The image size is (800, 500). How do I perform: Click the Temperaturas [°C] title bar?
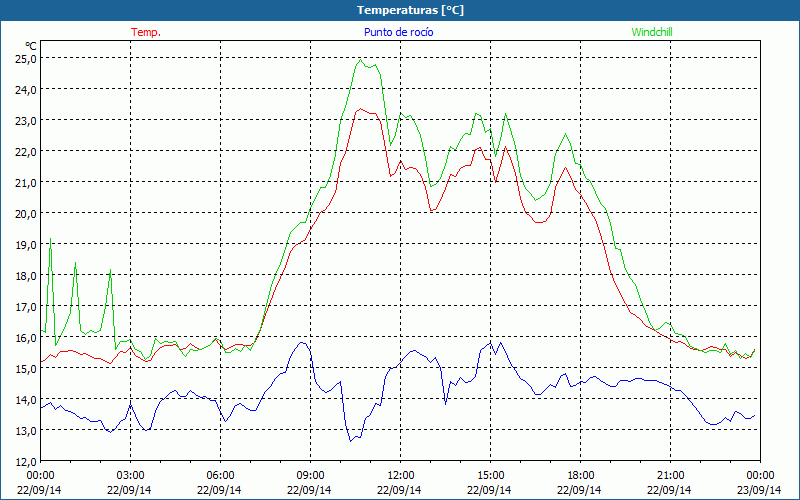400,10
